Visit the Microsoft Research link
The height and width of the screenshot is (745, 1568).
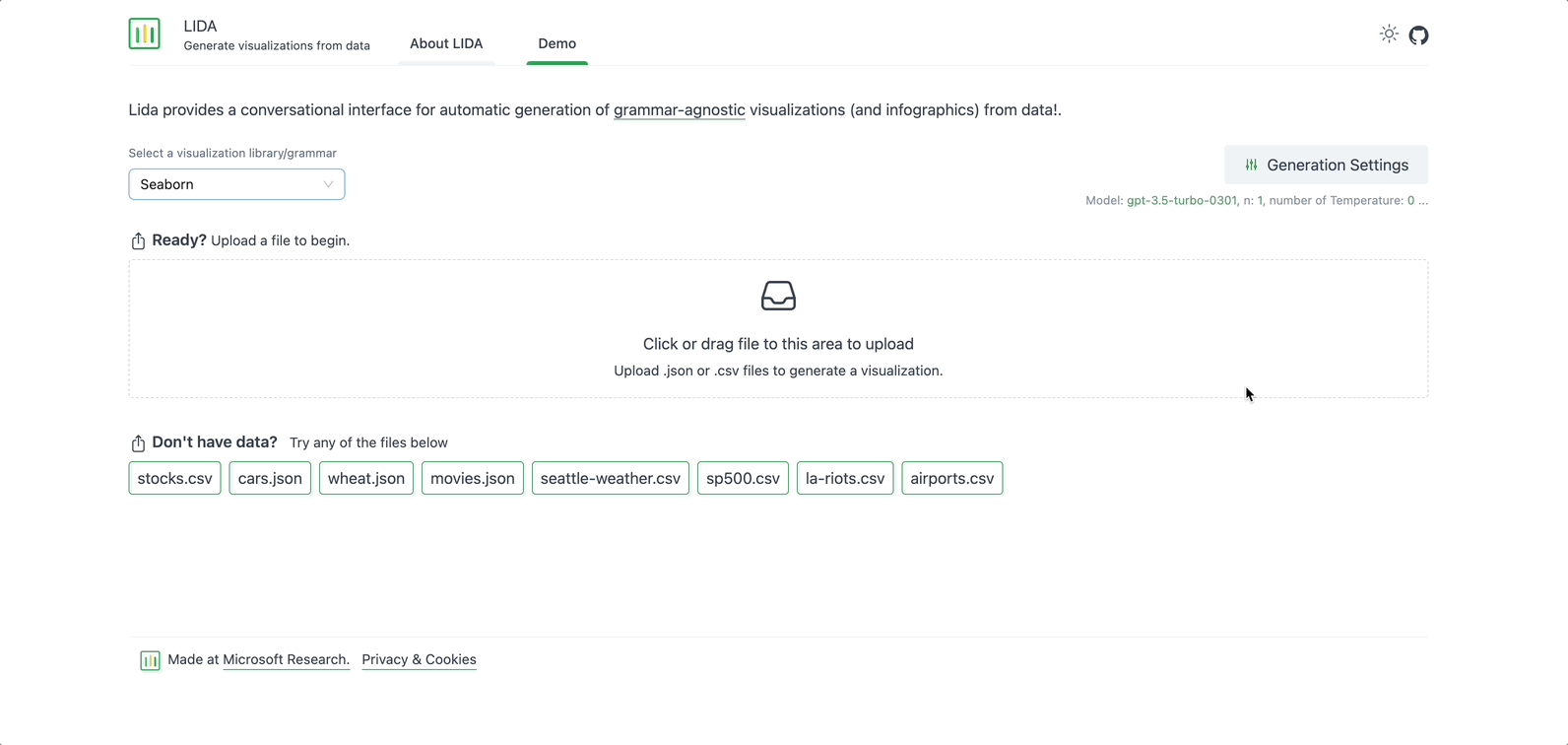pos(286,659)
